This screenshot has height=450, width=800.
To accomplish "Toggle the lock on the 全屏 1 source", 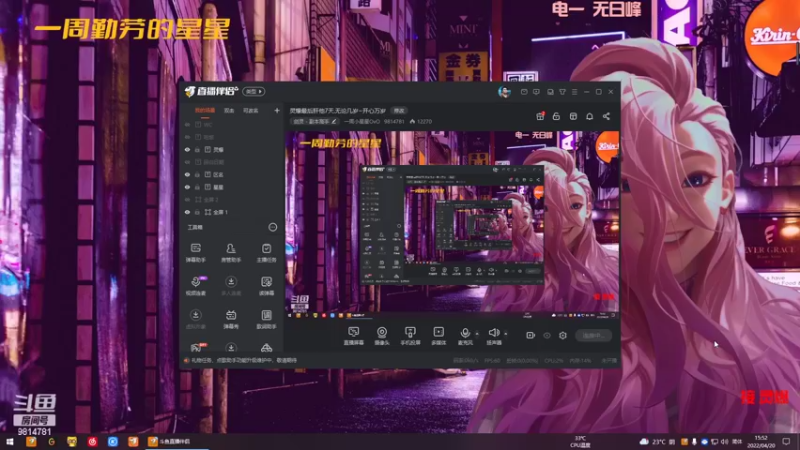I will tap(197, 212).
